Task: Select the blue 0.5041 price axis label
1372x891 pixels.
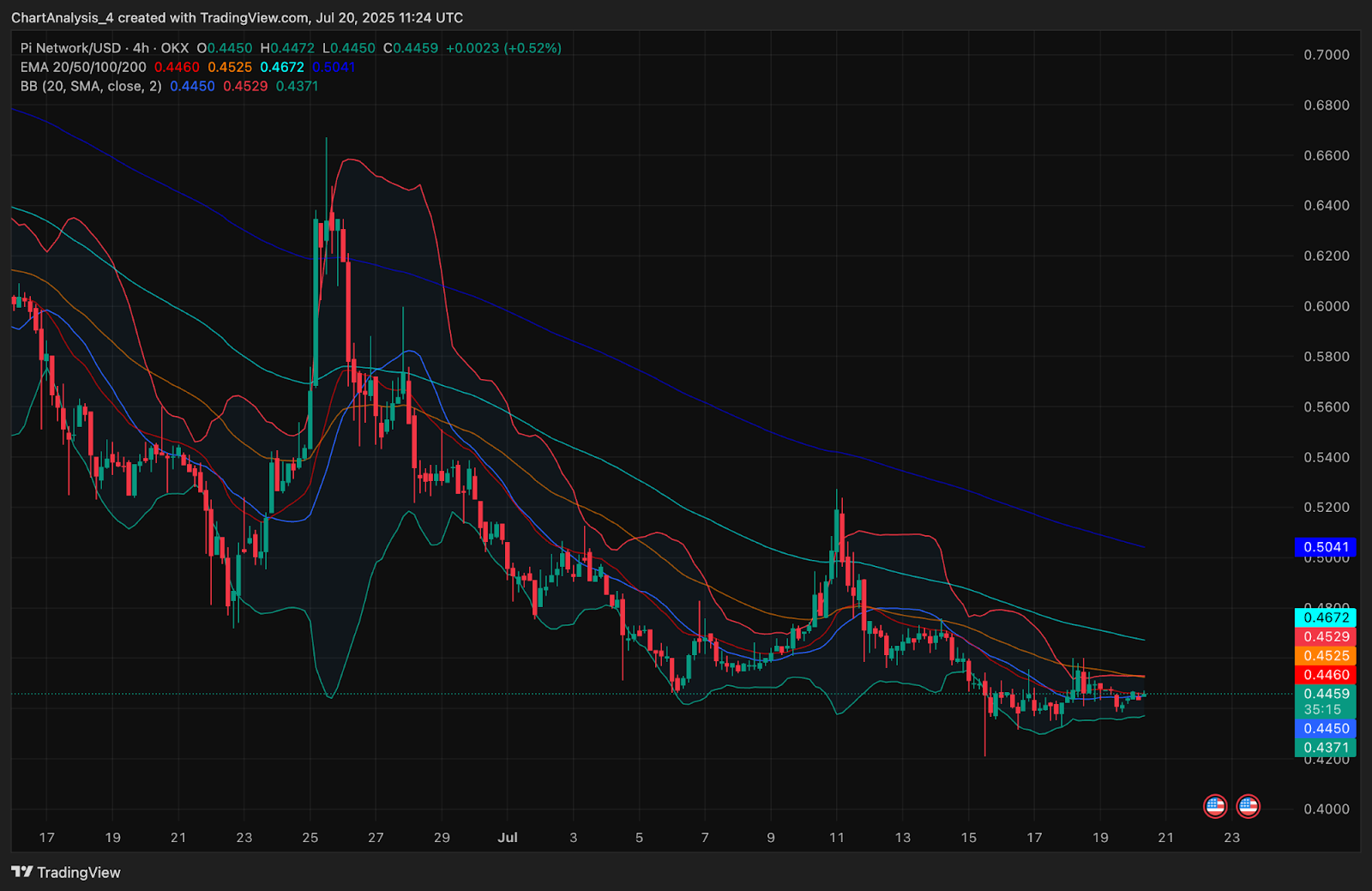Action: (x=1326, y=547)
